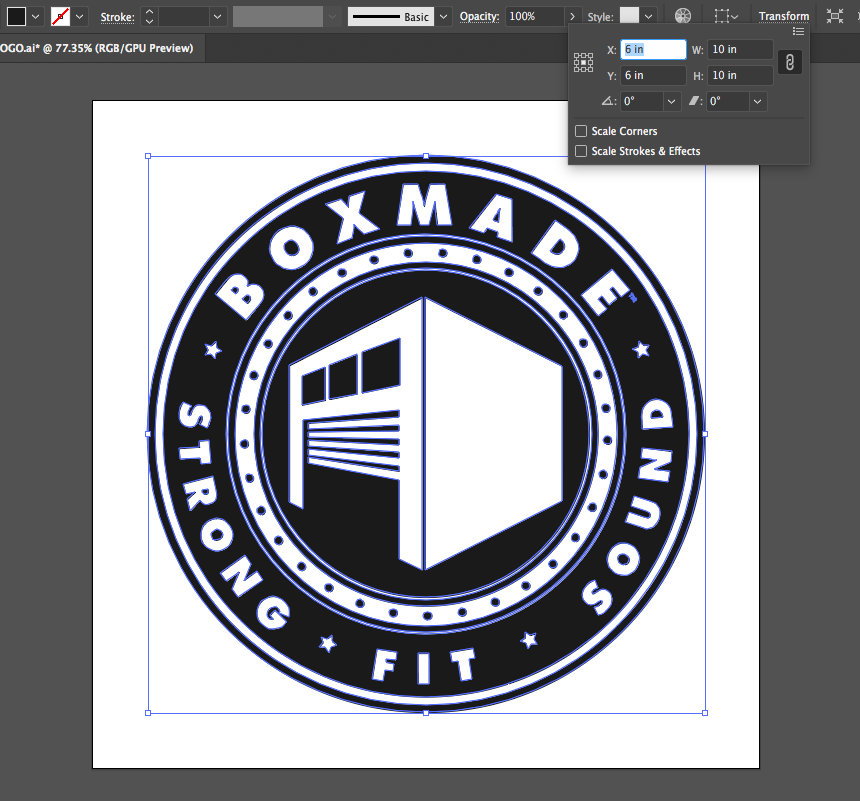
Task: Click the rotate angle field
Action: click(x=642, y=101)
